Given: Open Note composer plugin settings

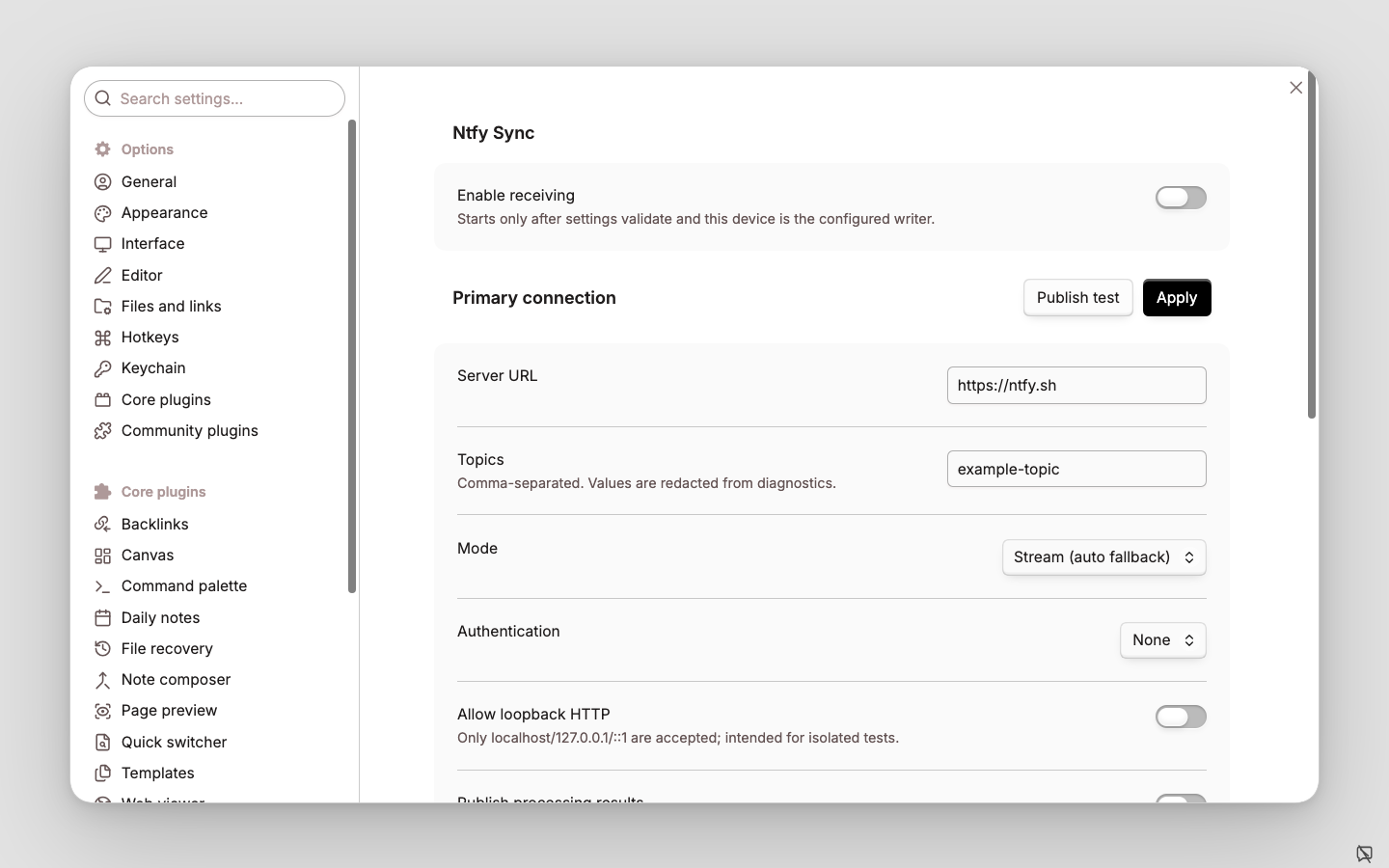Looking at the screenshot, I should 214,680.
